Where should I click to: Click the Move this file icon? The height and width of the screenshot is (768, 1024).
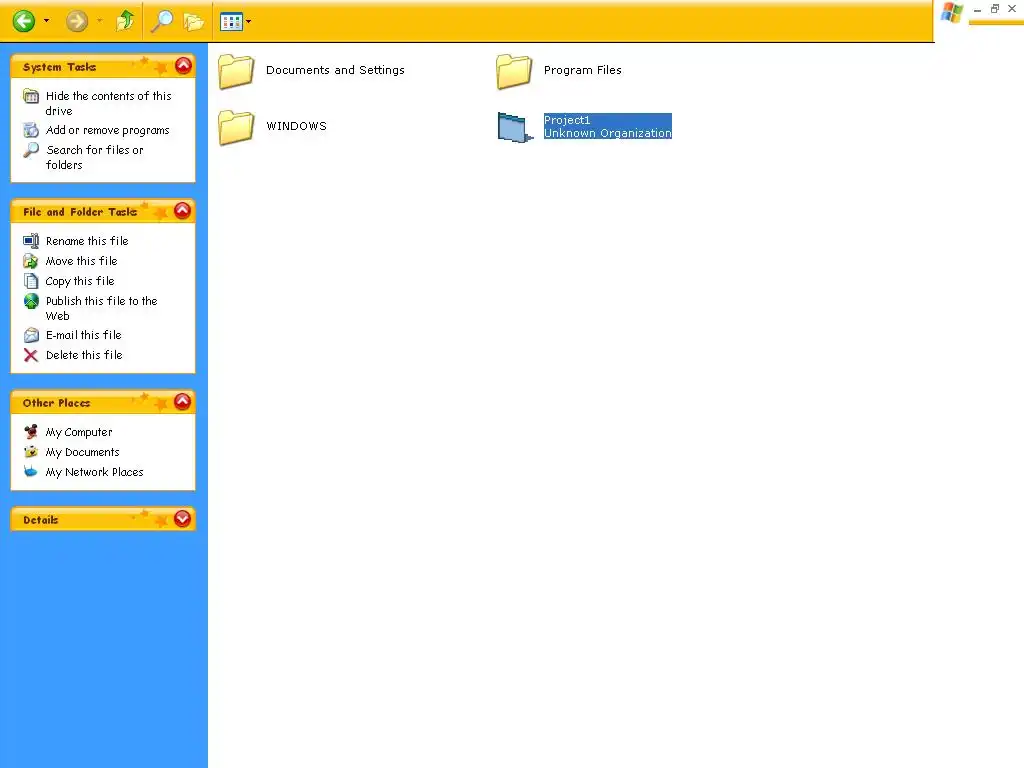coord(31,261)
